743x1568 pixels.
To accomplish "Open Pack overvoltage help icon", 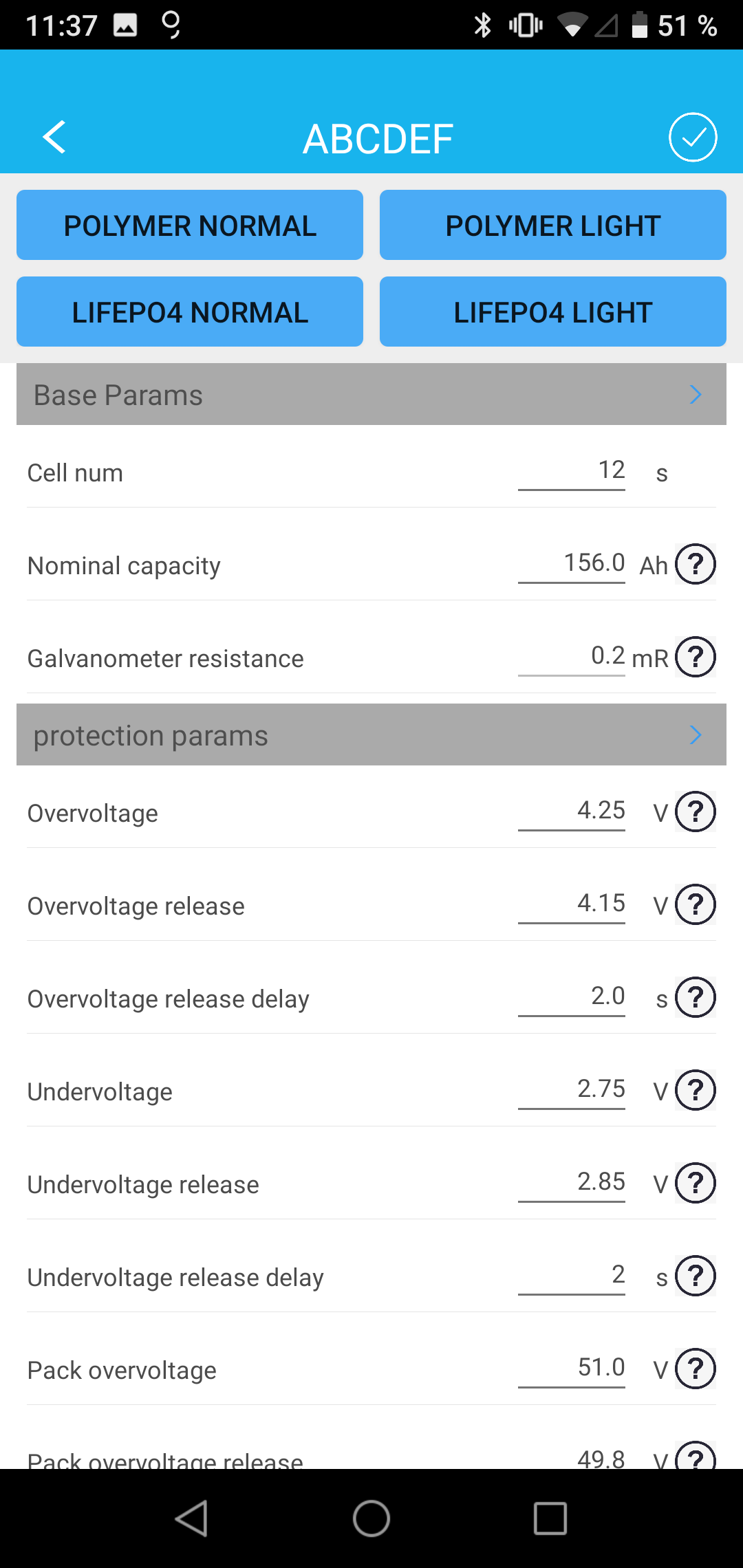I will [x=696, y=1369].
